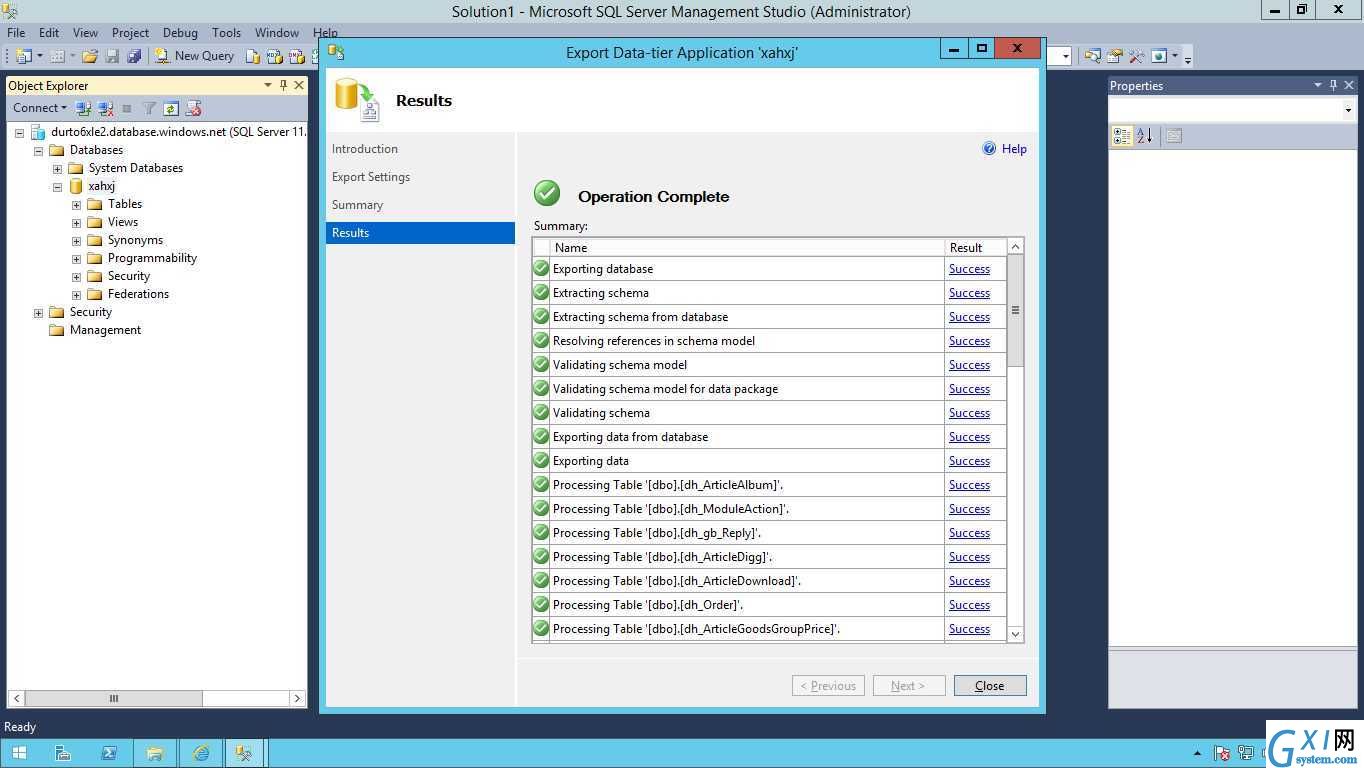Image resolution: width=1364 pixels, height=768 pixels.
Task: Open Success link for Exporting database
Action: (969, 269)
